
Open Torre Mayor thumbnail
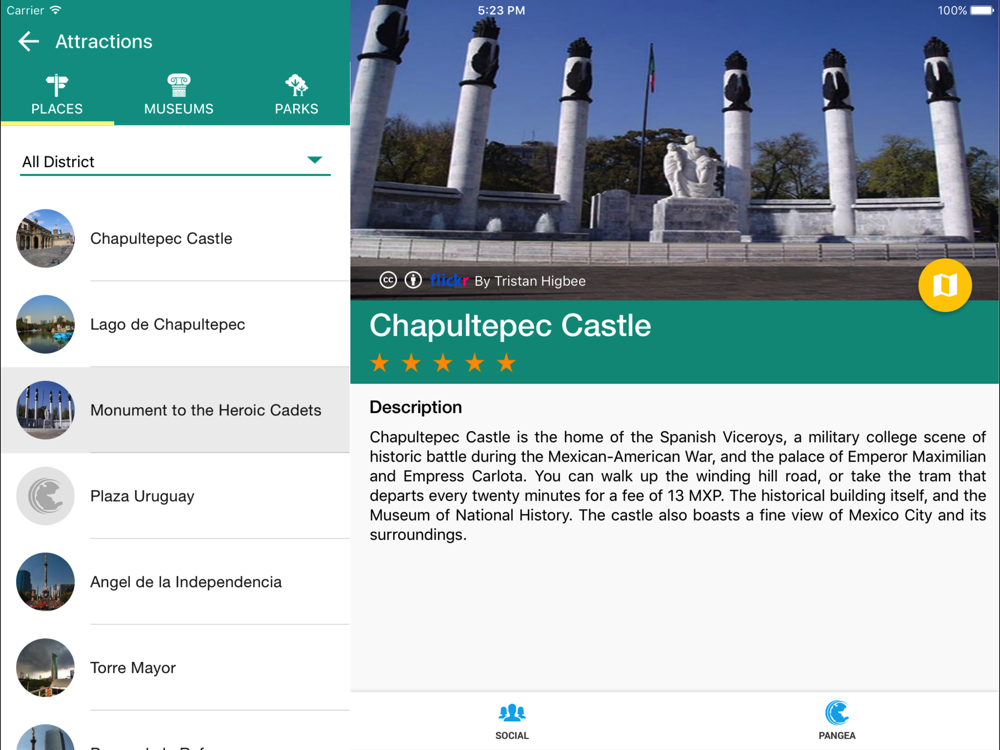tap(45, 668)
